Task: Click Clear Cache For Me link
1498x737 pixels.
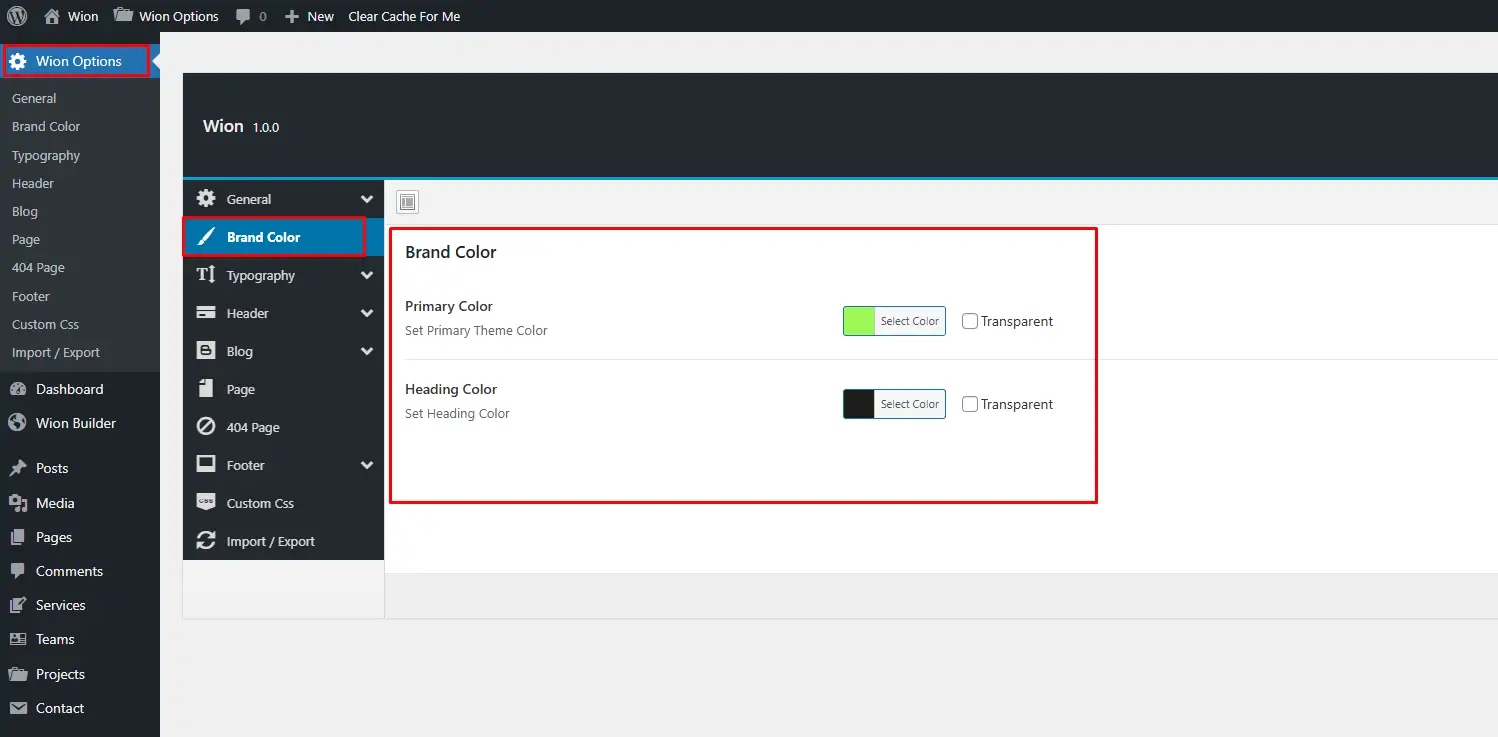Action: click(404, 16)
